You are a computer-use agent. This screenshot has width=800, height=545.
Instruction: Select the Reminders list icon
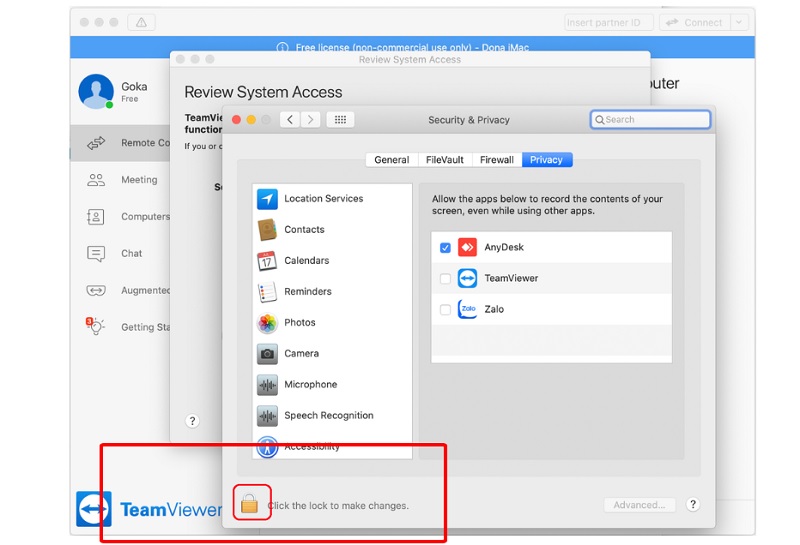(267, 292)
